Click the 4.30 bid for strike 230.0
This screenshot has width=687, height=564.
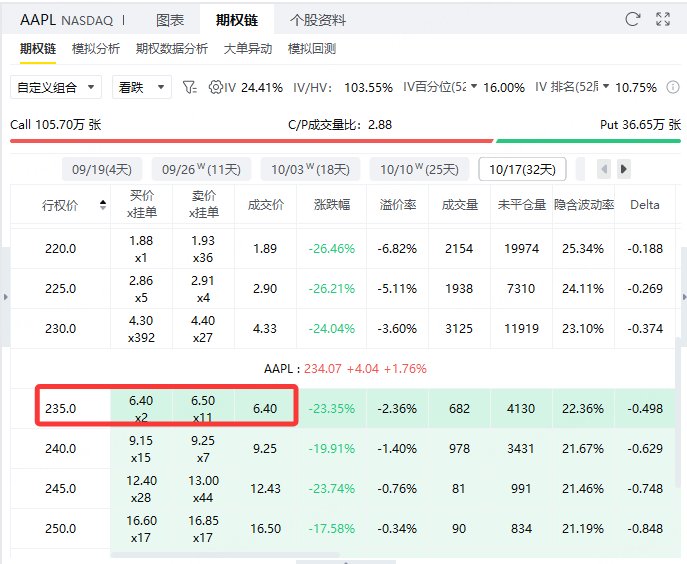click(141, 320)
